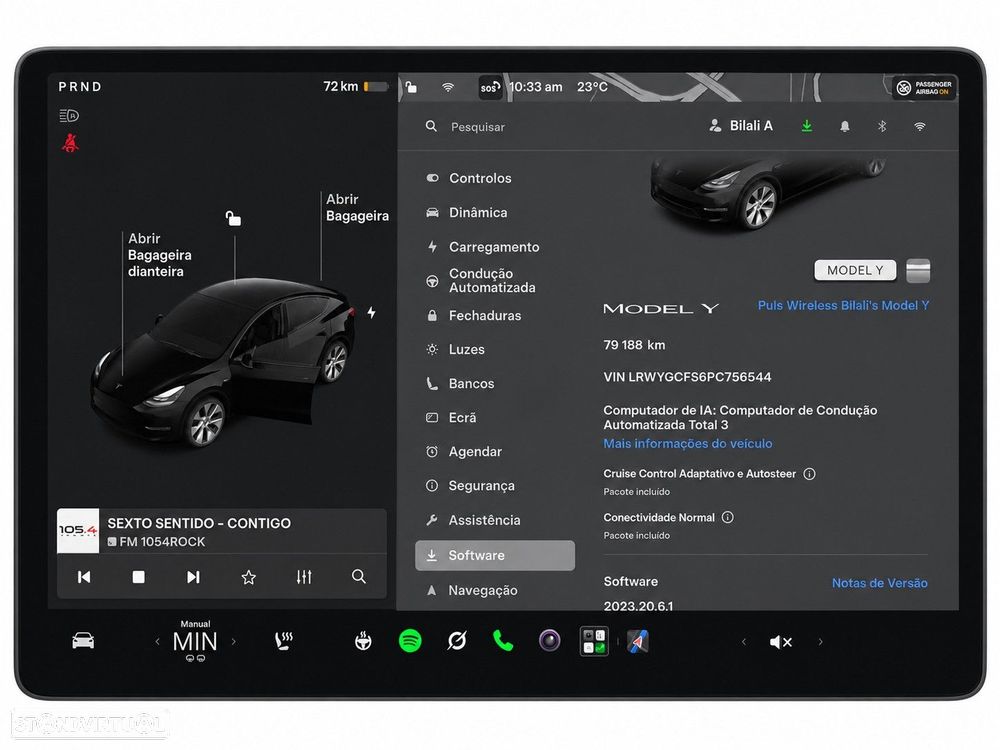Open notifications bell icon
This screenshot has width=1000, height=750.
[844, 126]
